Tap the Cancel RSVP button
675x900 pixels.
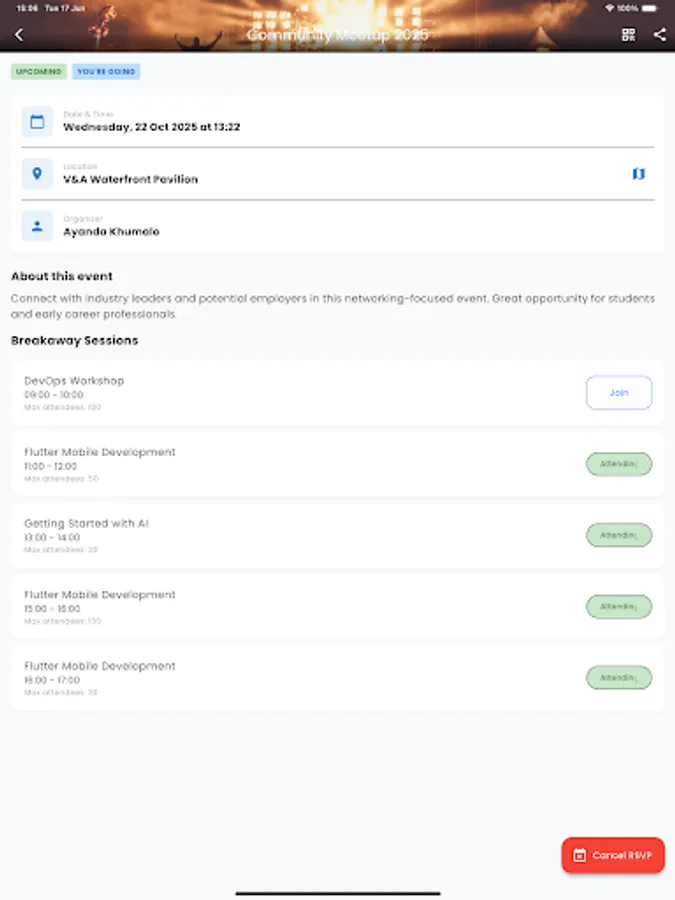tap(612, 855)
